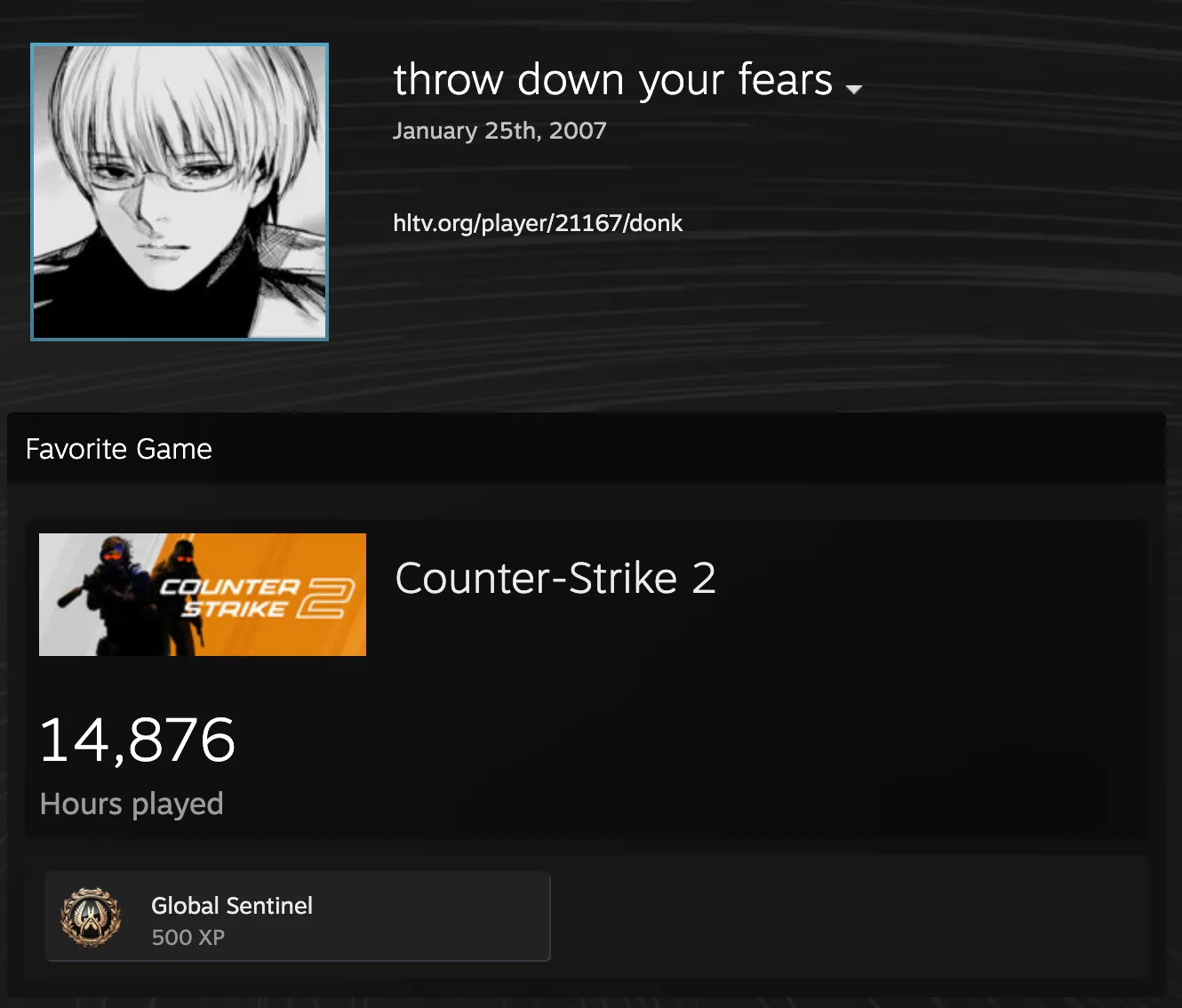The image size is (1182, 1008).
Task: Click the 500 XP badge text
Action: tap(188, 938)
